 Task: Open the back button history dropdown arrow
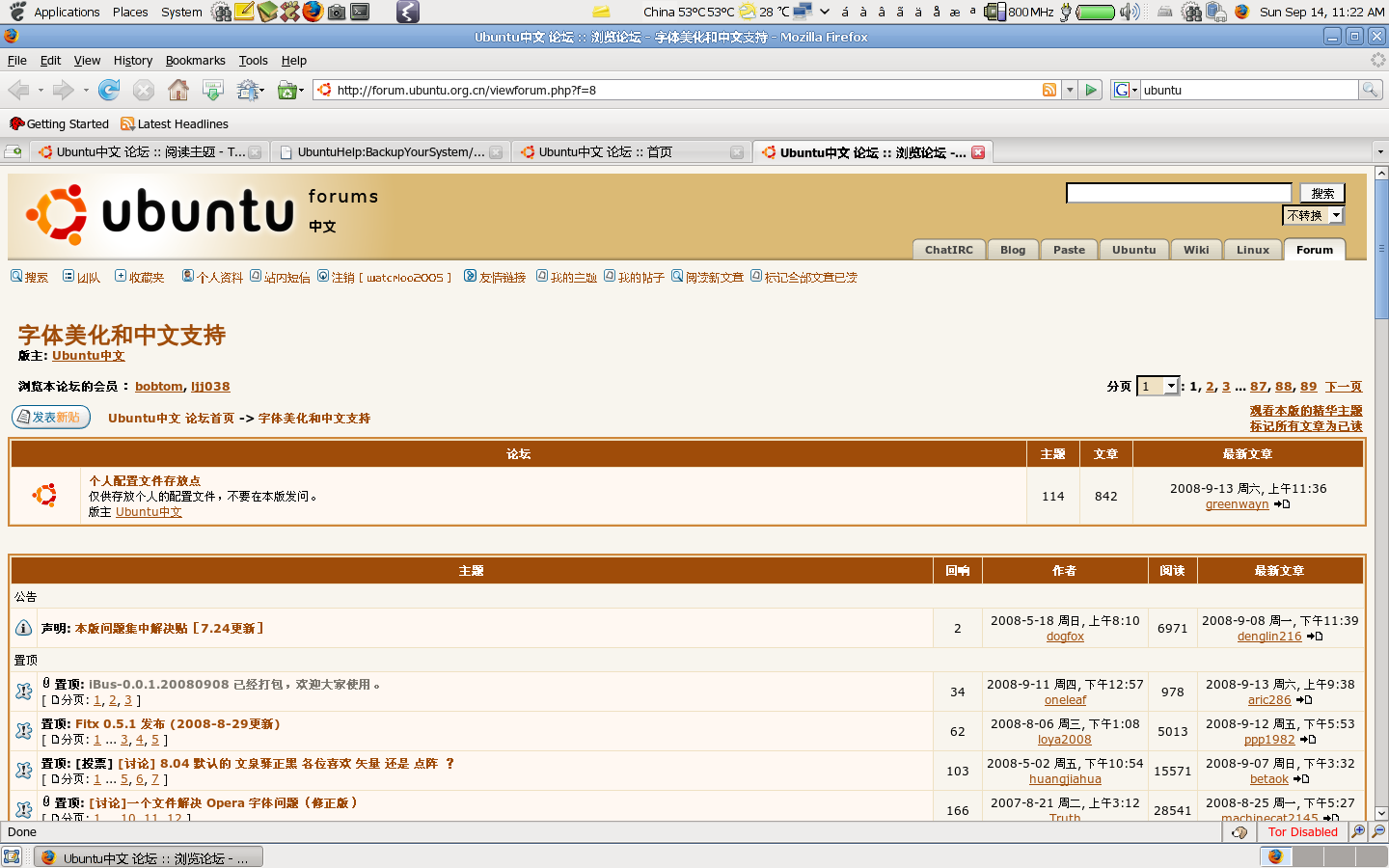pos(41,90)
